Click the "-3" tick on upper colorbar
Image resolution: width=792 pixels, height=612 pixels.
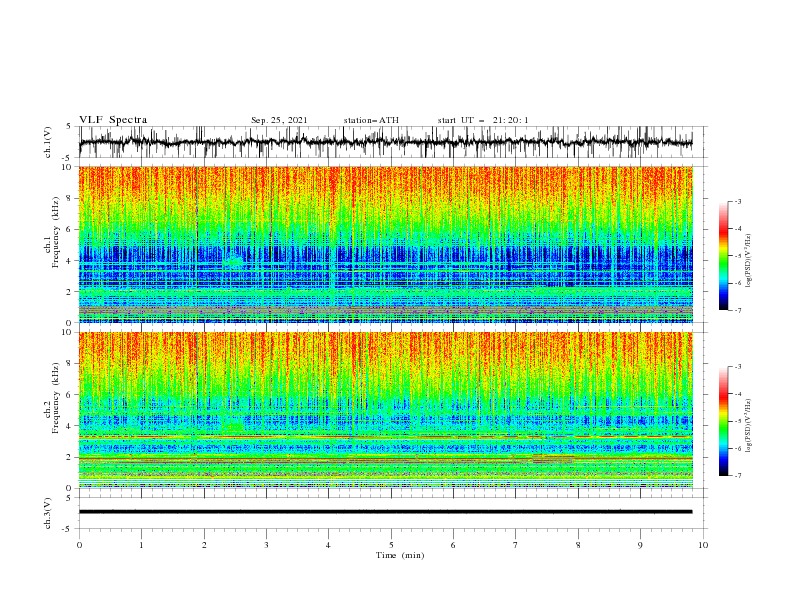coord(737,201)
